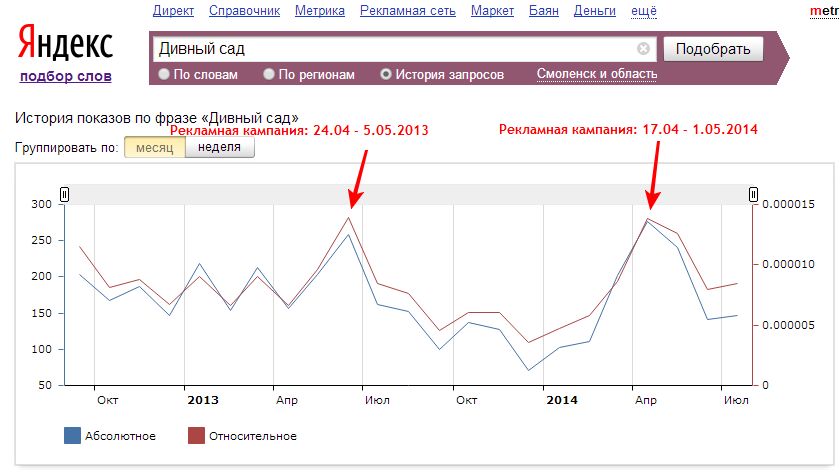Open the Директ link
840x476 pixels.
173,11
